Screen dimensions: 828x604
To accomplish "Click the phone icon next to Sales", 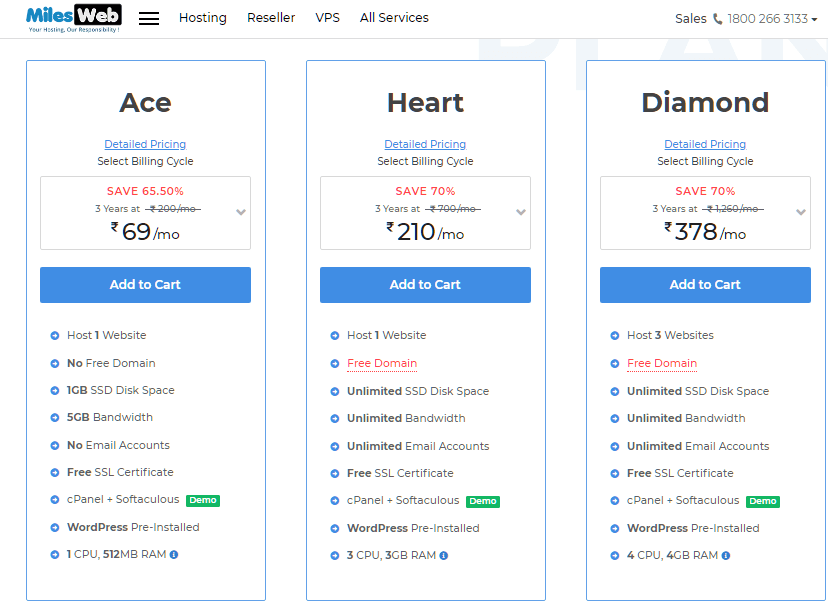I will click(x=718, y=19).
